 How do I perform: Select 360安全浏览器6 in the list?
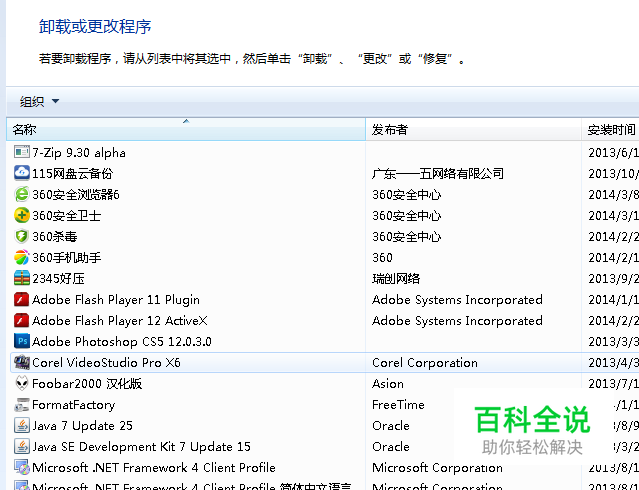(76, 194)
